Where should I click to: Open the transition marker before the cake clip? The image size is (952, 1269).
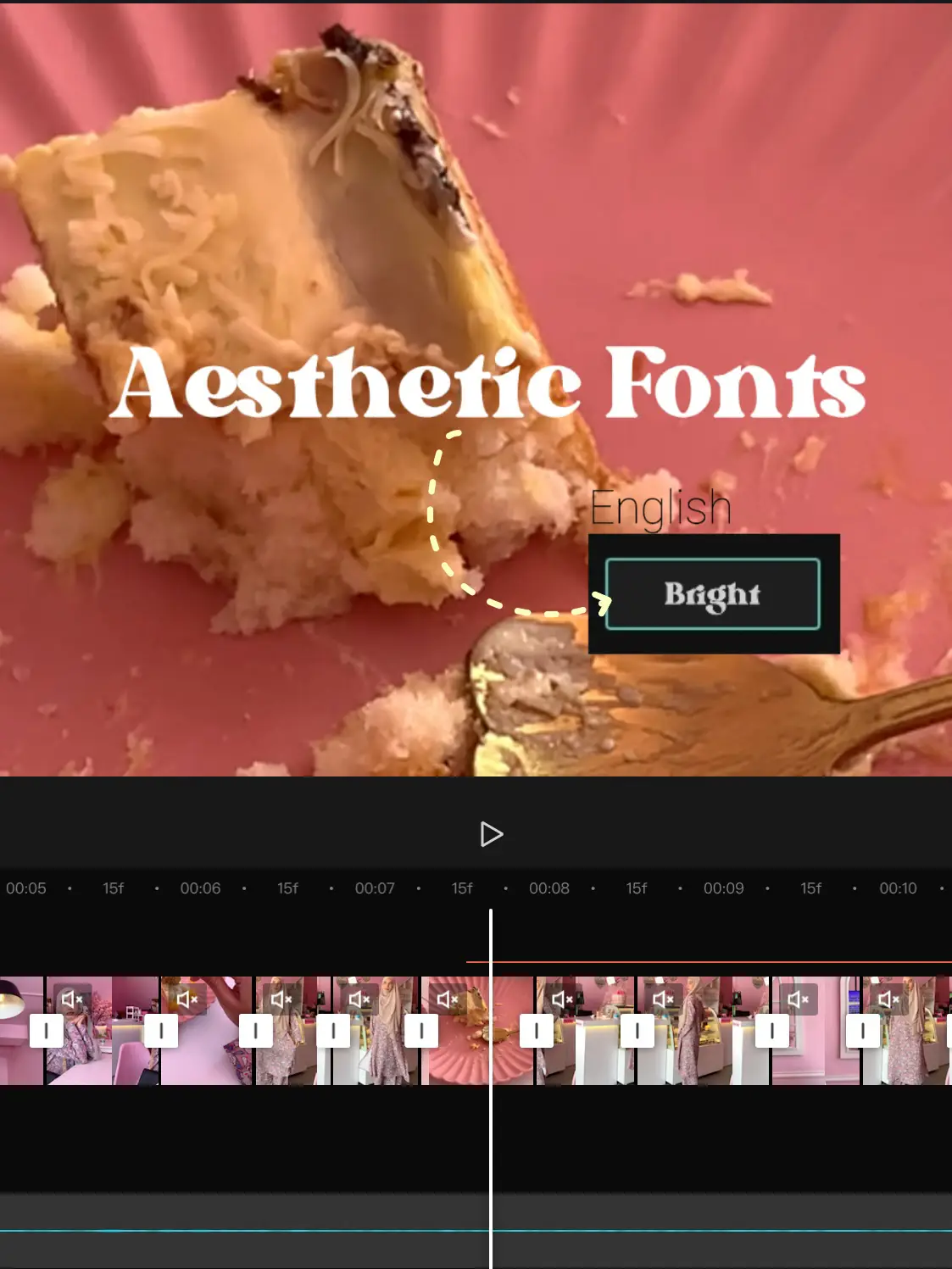click(421, 1030)
